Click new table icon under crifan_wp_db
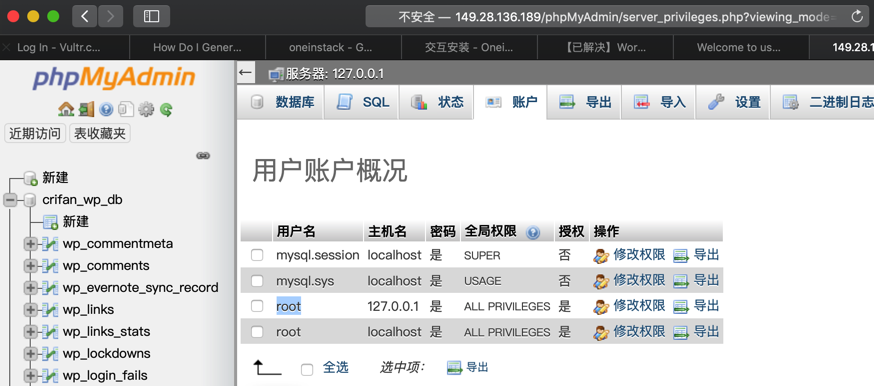This screenshot has height=386, width=874. [x=51, y=222]
